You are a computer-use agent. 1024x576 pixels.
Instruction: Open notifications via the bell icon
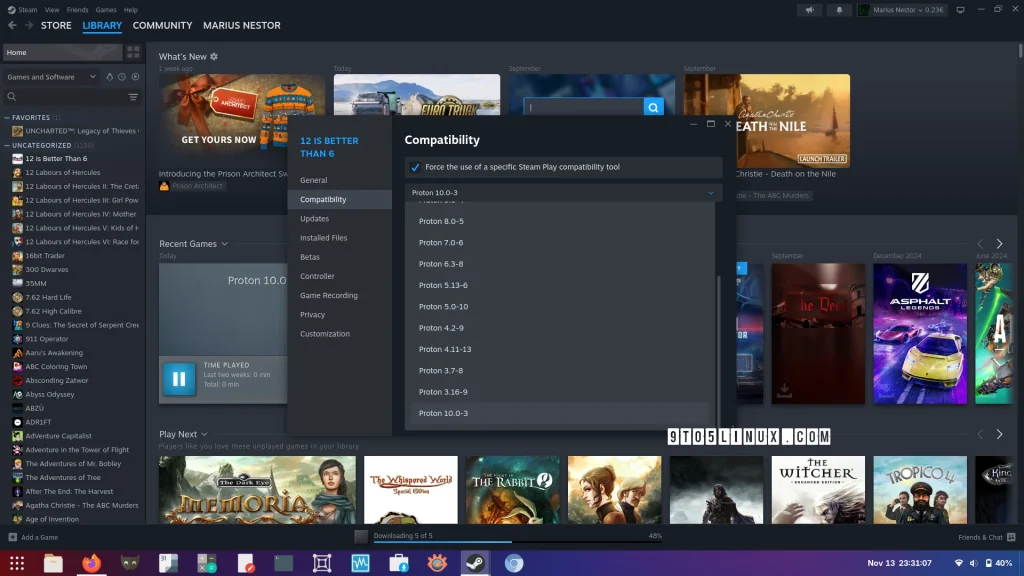(x=839, y=9)
